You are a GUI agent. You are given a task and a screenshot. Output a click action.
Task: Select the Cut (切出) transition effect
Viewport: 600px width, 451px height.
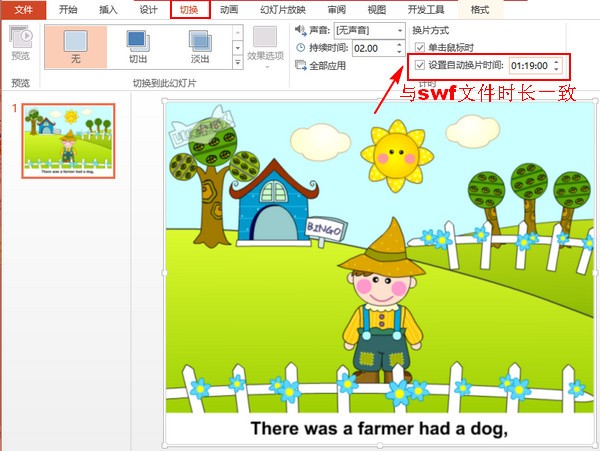(x=138, y=47)
